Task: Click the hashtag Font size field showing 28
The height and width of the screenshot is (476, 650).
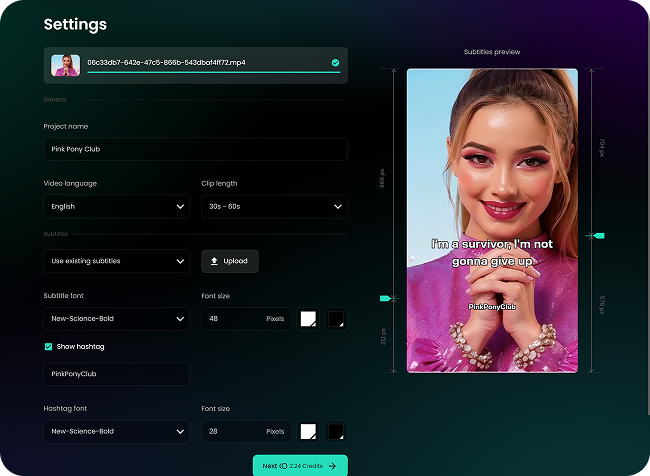Action: [246, 432]
